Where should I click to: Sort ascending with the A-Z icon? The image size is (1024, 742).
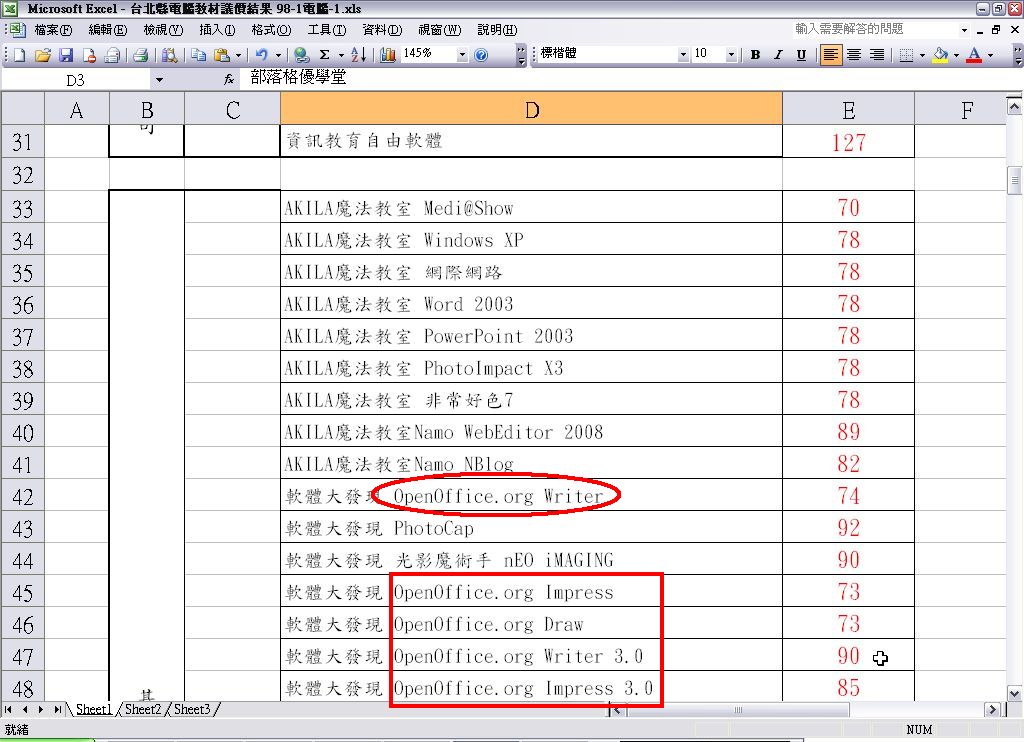point(358,56)
